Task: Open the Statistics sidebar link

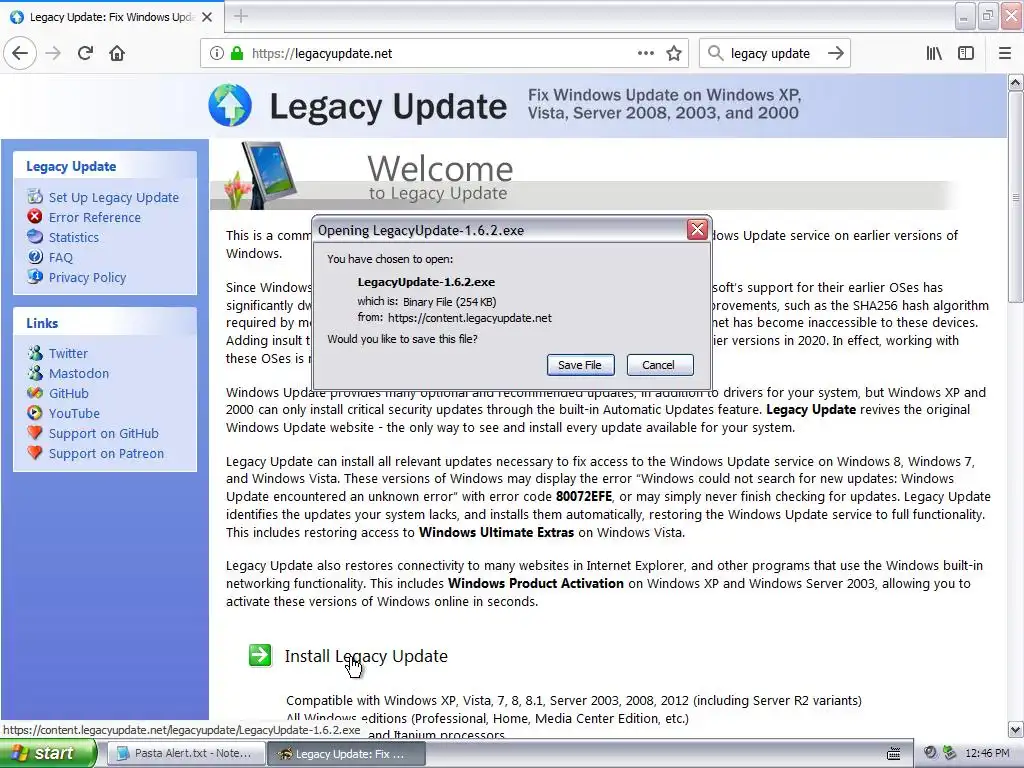Action: (x=74, y=238)
